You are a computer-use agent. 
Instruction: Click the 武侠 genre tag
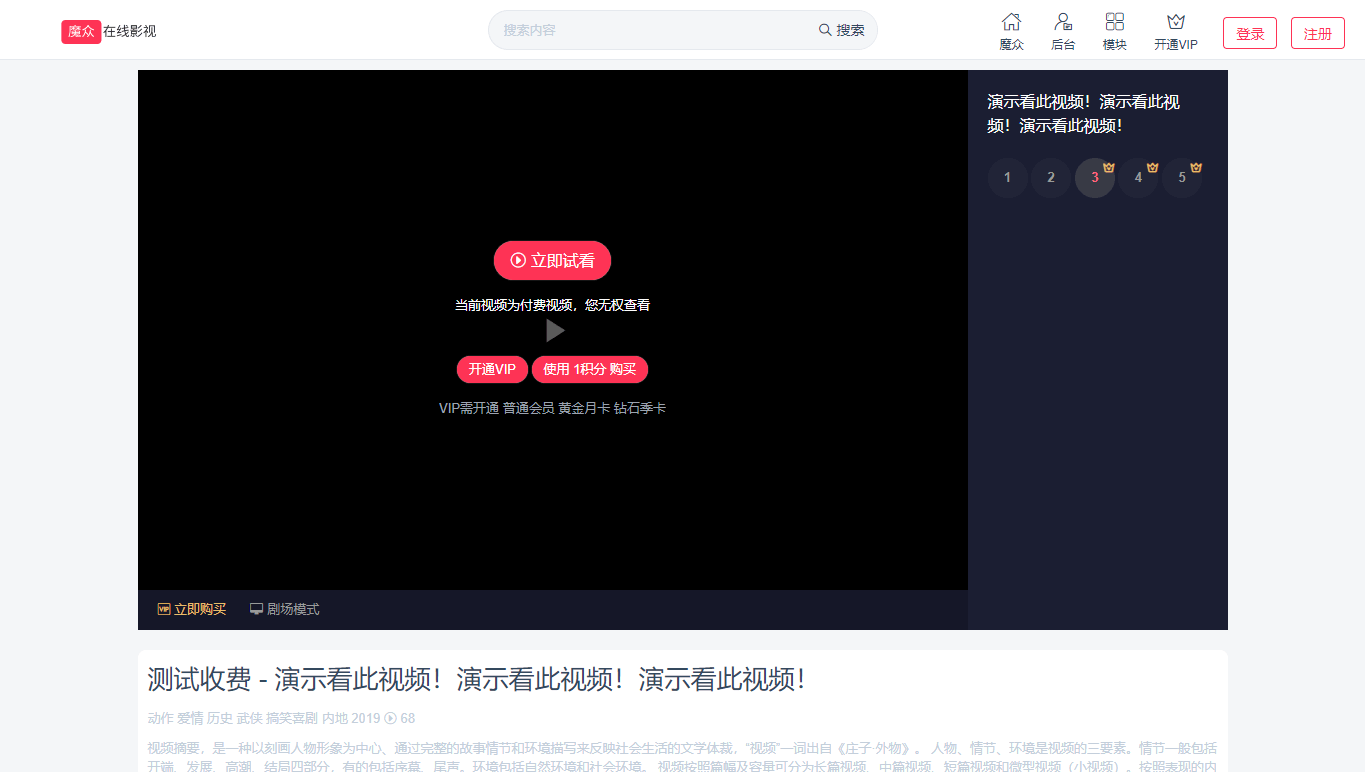tap(249, 718)
